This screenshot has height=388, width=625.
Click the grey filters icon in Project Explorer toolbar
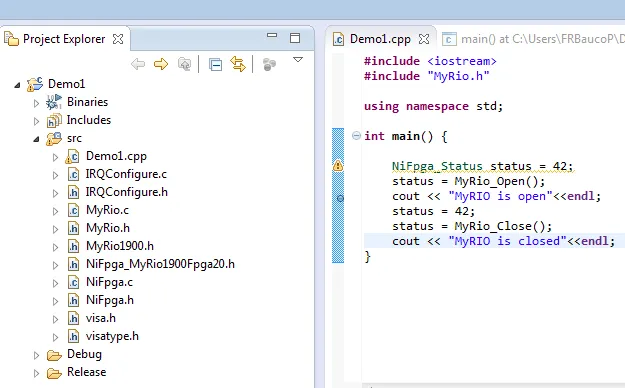[x=269, y=64]
